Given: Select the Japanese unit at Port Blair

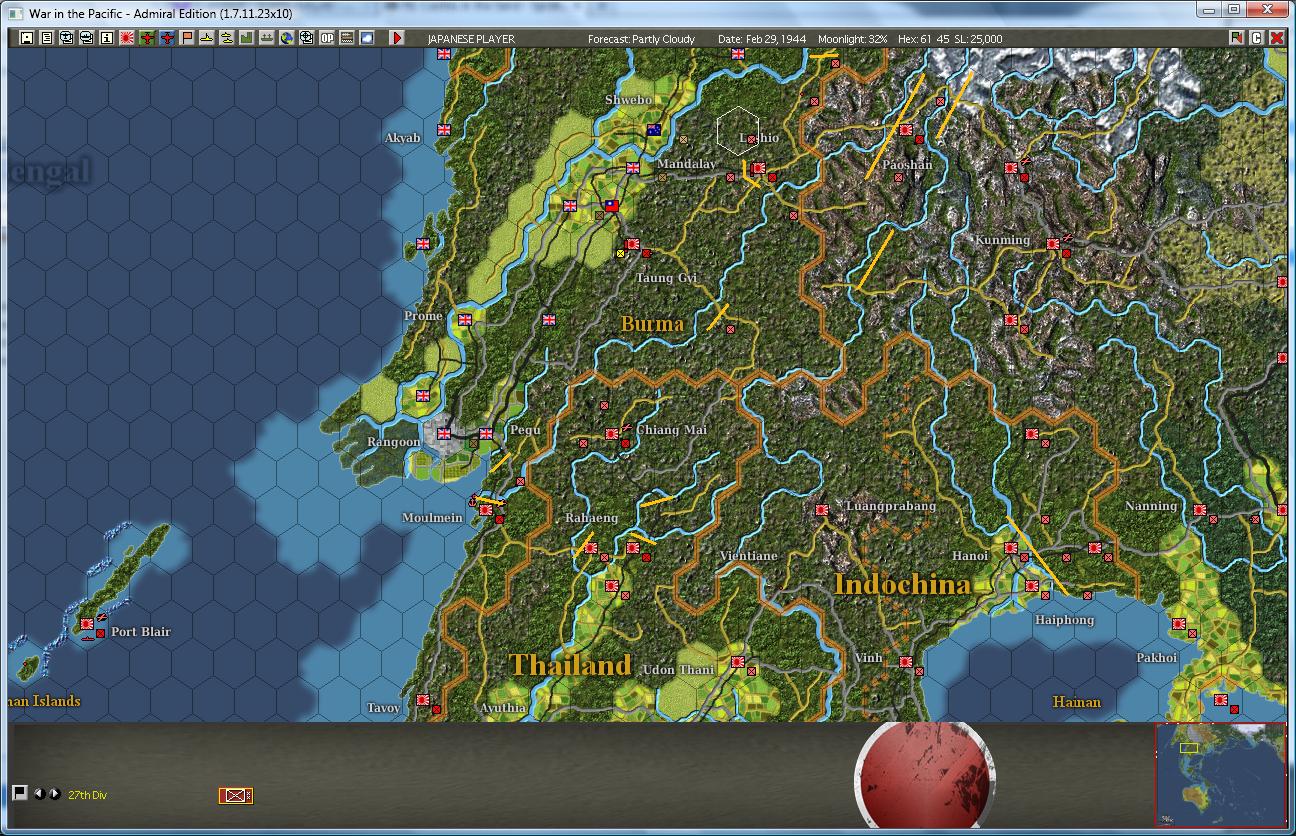Looking at the screenshot, I should point(87,625).
